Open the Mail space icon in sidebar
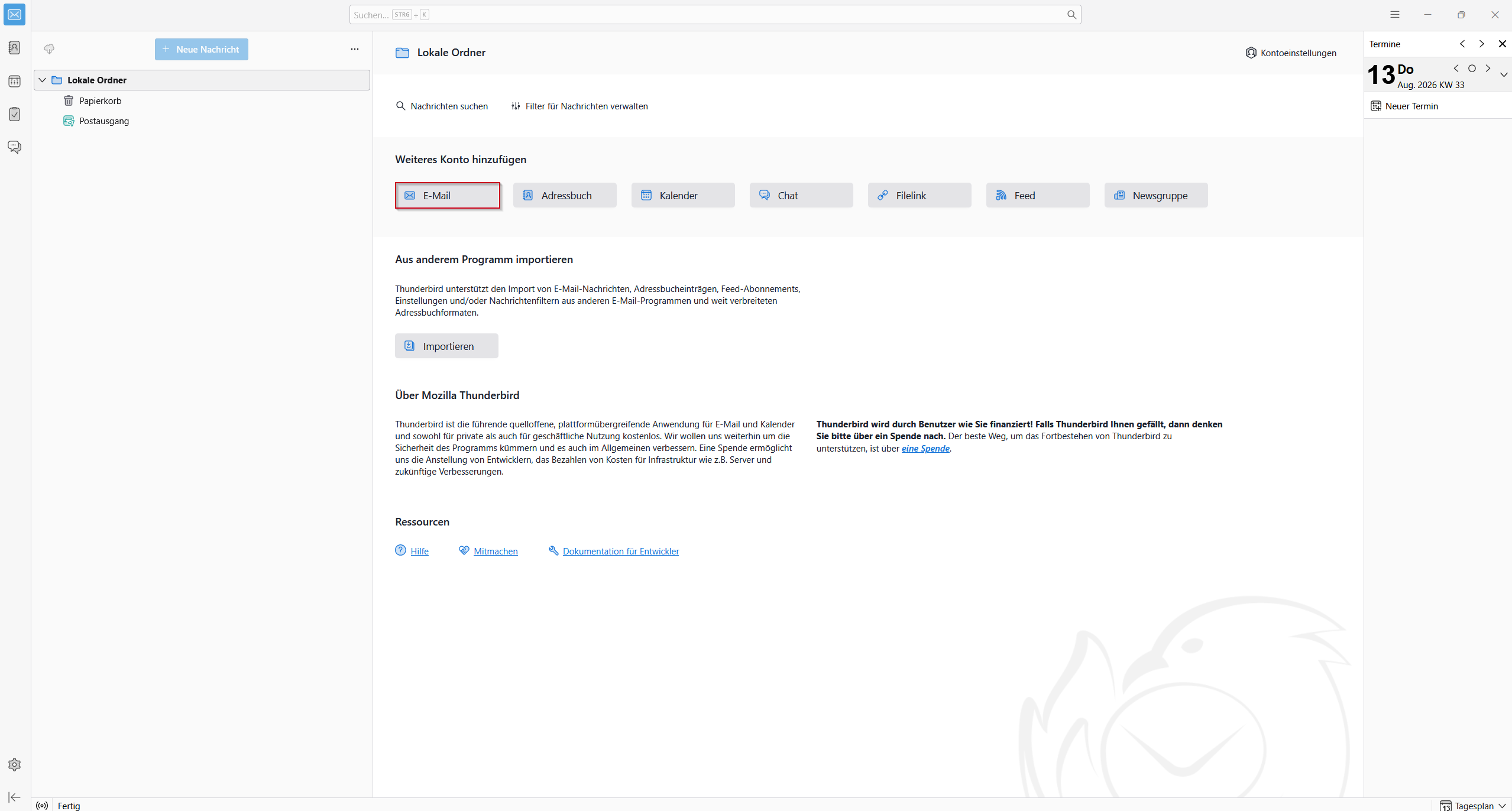 [15, 15]
